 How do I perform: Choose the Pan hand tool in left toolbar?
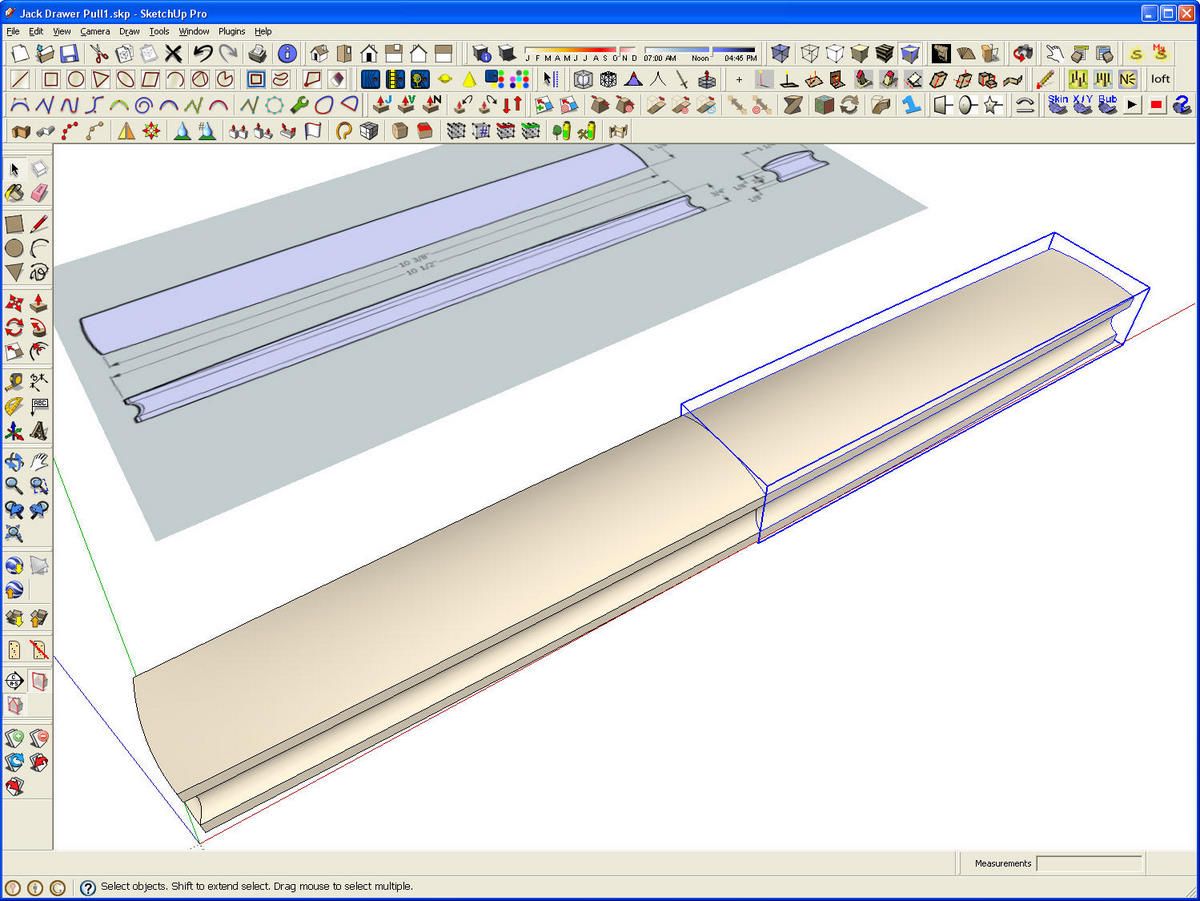pyautogui.click(x=39, y=461)
